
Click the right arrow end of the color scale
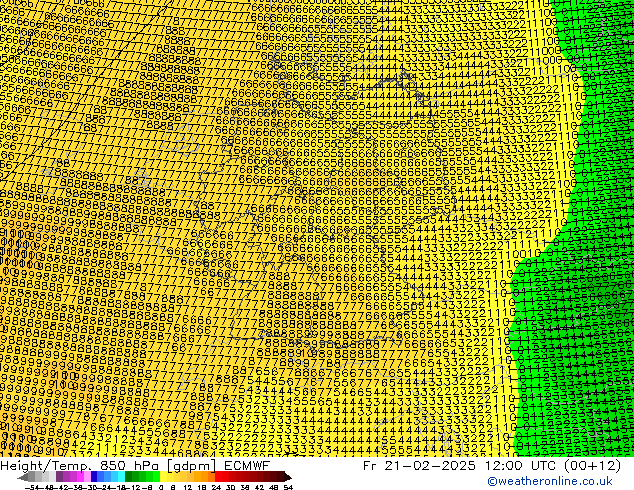tap(288, 476)
